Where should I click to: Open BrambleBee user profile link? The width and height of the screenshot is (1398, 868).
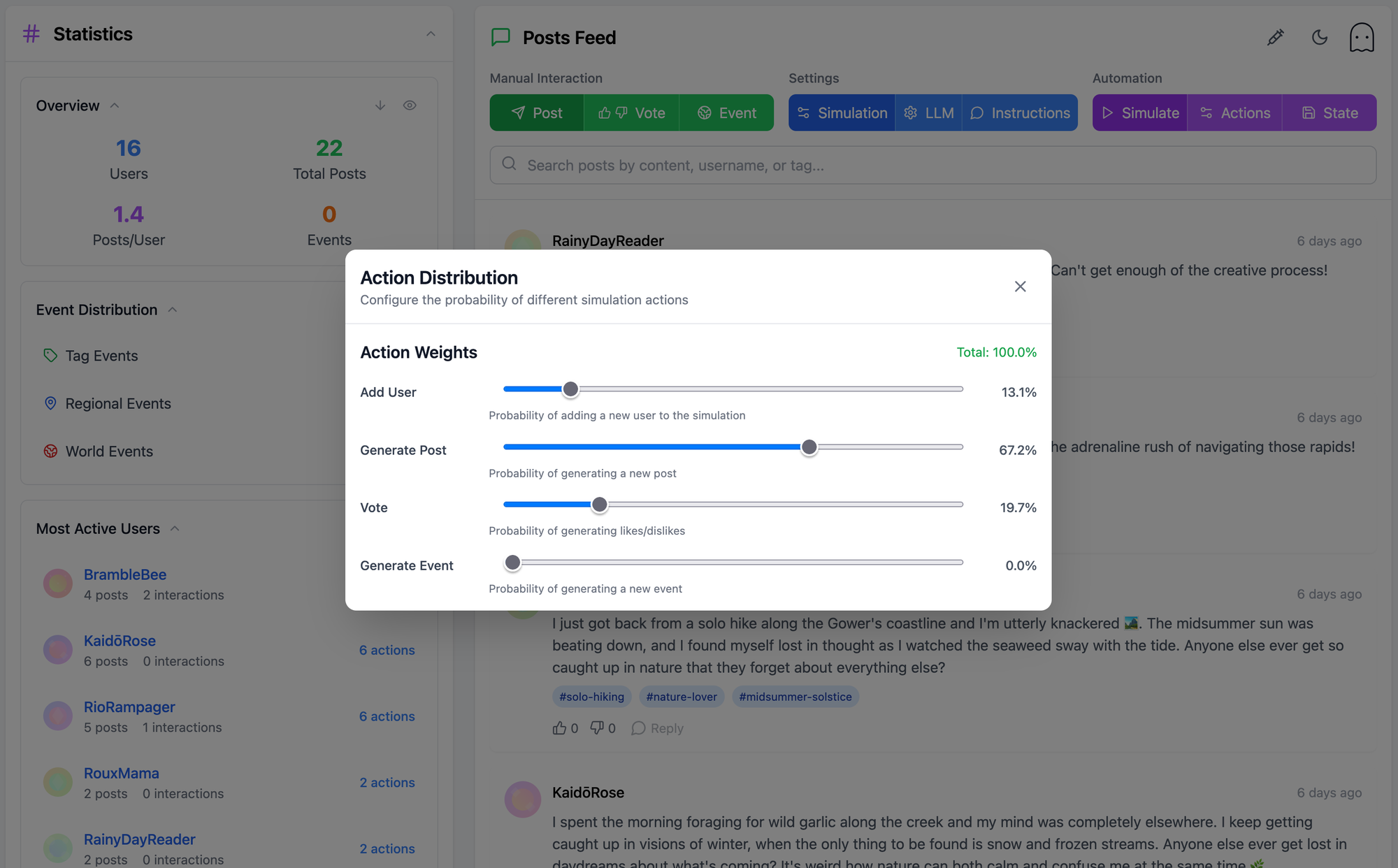tap(125, 574)
